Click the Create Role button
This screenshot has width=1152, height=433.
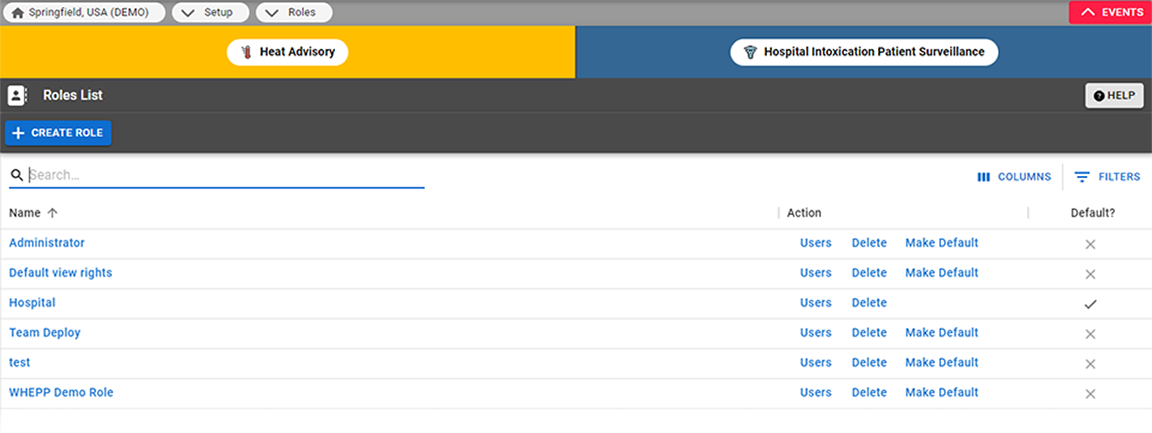coord(58,133)
